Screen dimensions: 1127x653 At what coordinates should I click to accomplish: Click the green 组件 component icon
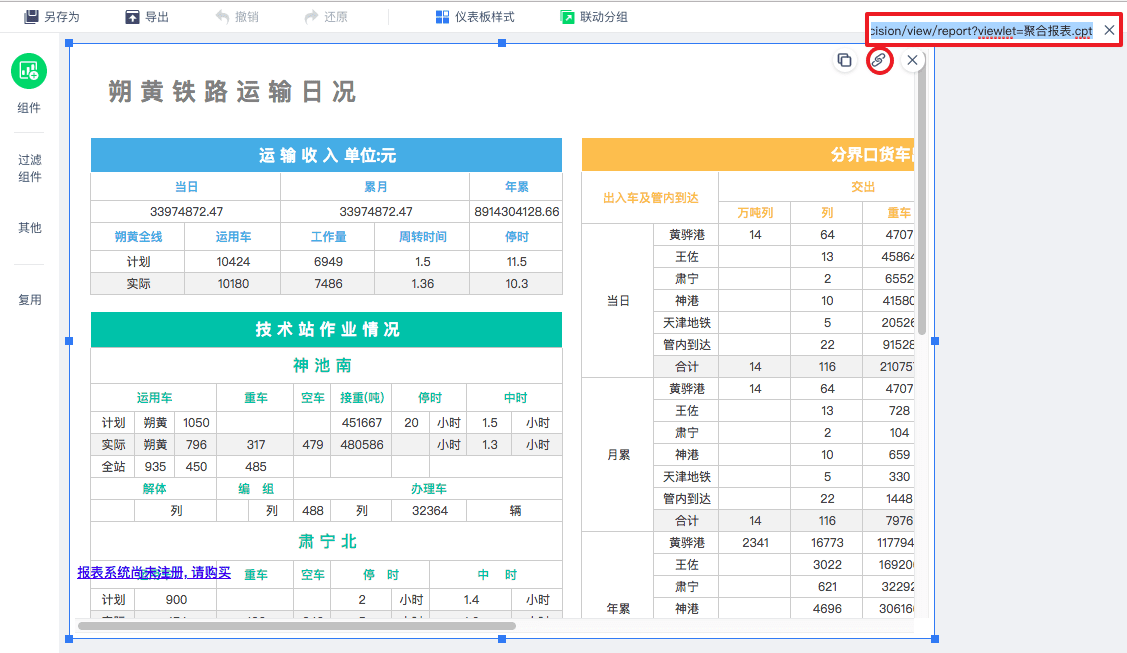click(29, 72)
